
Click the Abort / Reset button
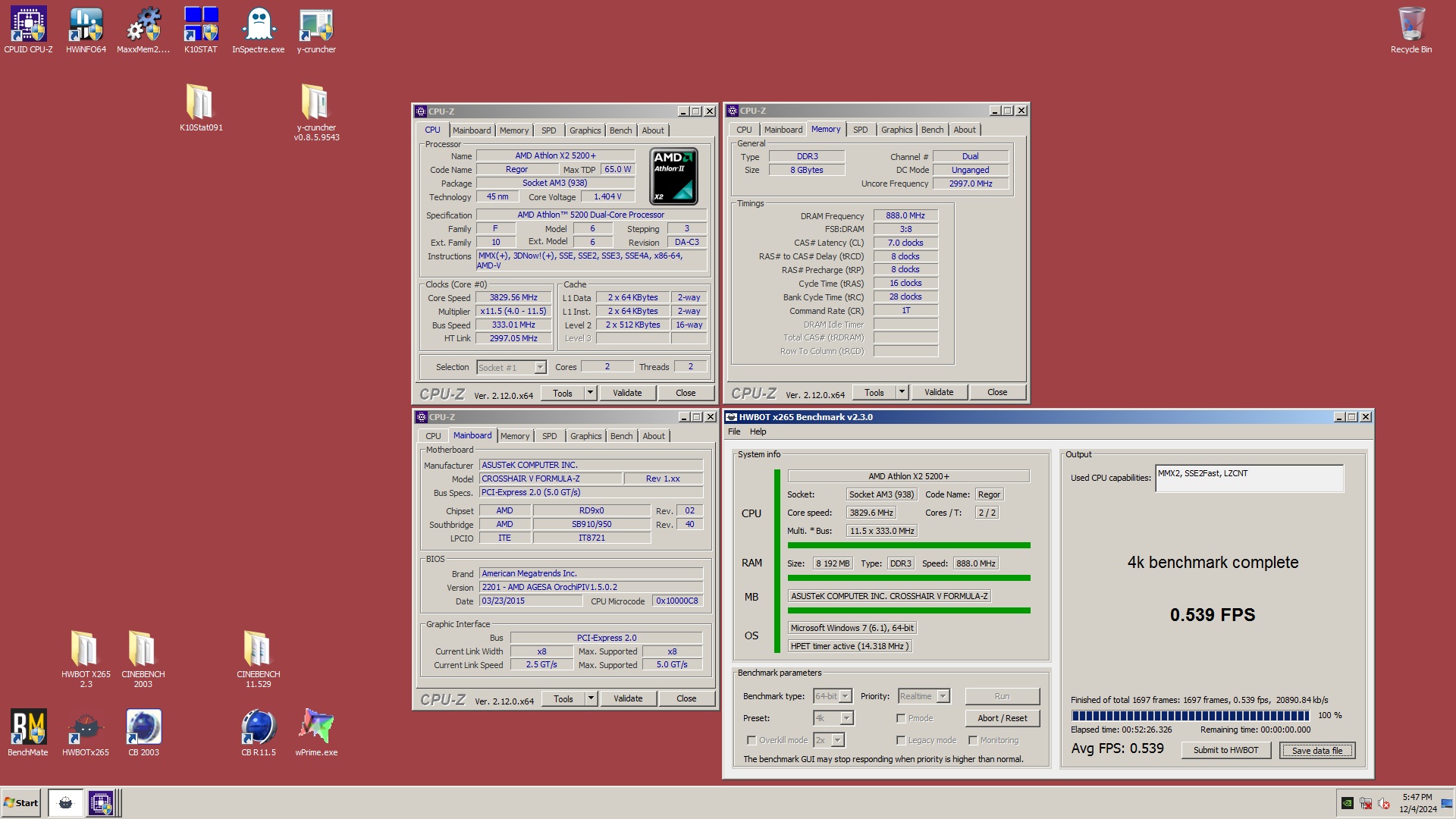pos(1002,718)
